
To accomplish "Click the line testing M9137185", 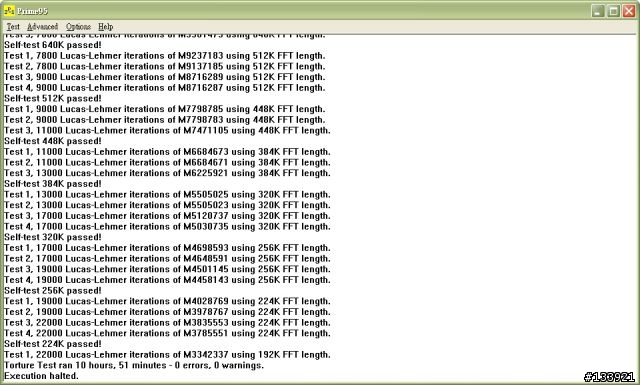I will coord(164,66).
